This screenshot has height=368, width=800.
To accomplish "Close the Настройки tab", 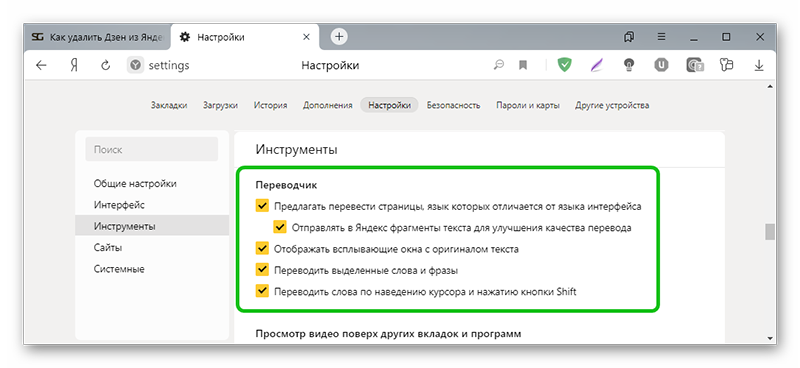I will [x=306, y=37].
